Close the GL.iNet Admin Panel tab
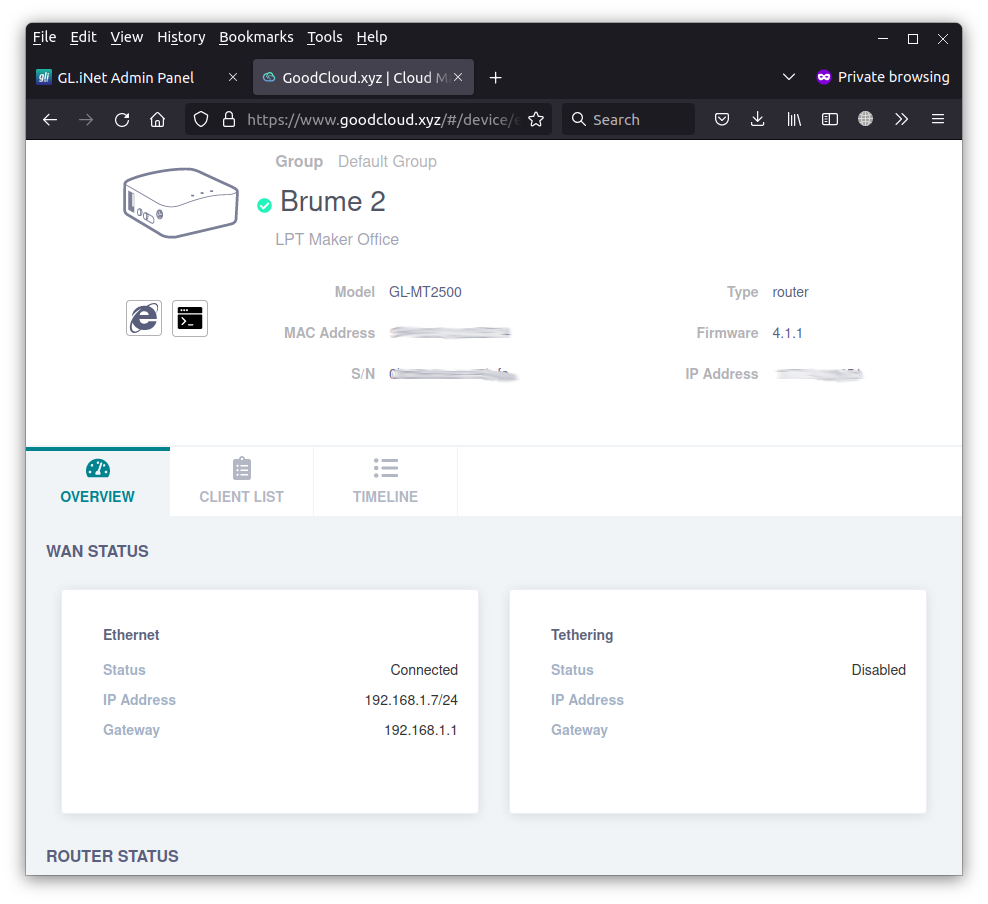This screenshot has height=904, width=988. coord(233,77)
